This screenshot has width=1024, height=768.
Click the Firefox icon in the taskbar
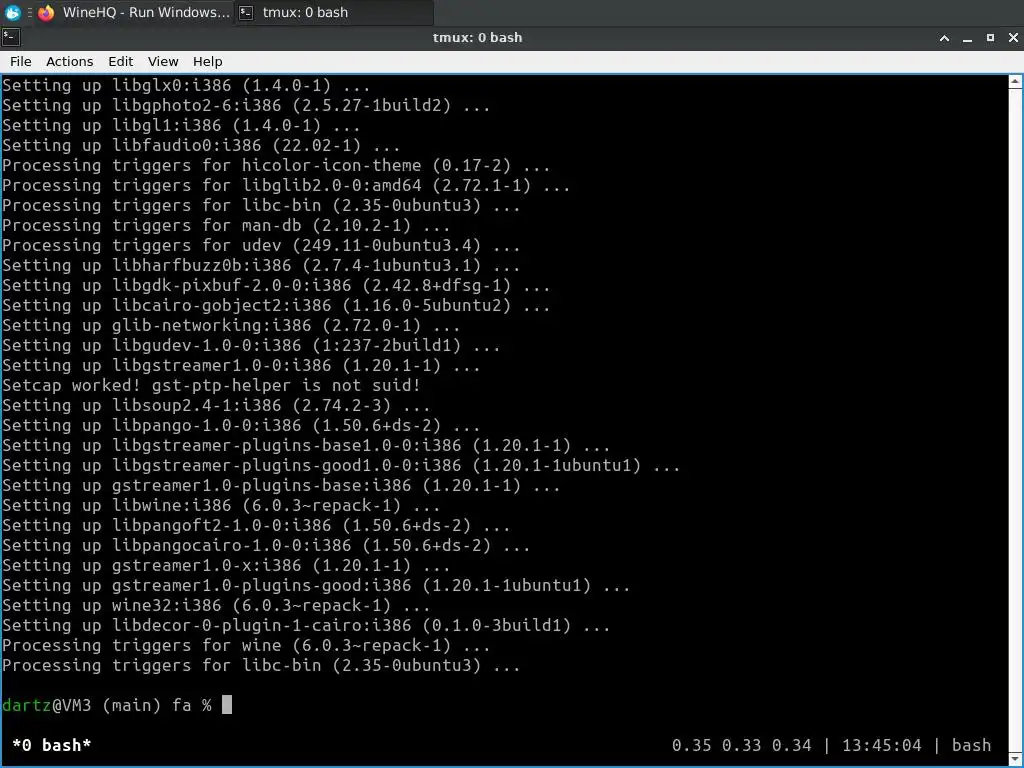click(x=46, y=12)
